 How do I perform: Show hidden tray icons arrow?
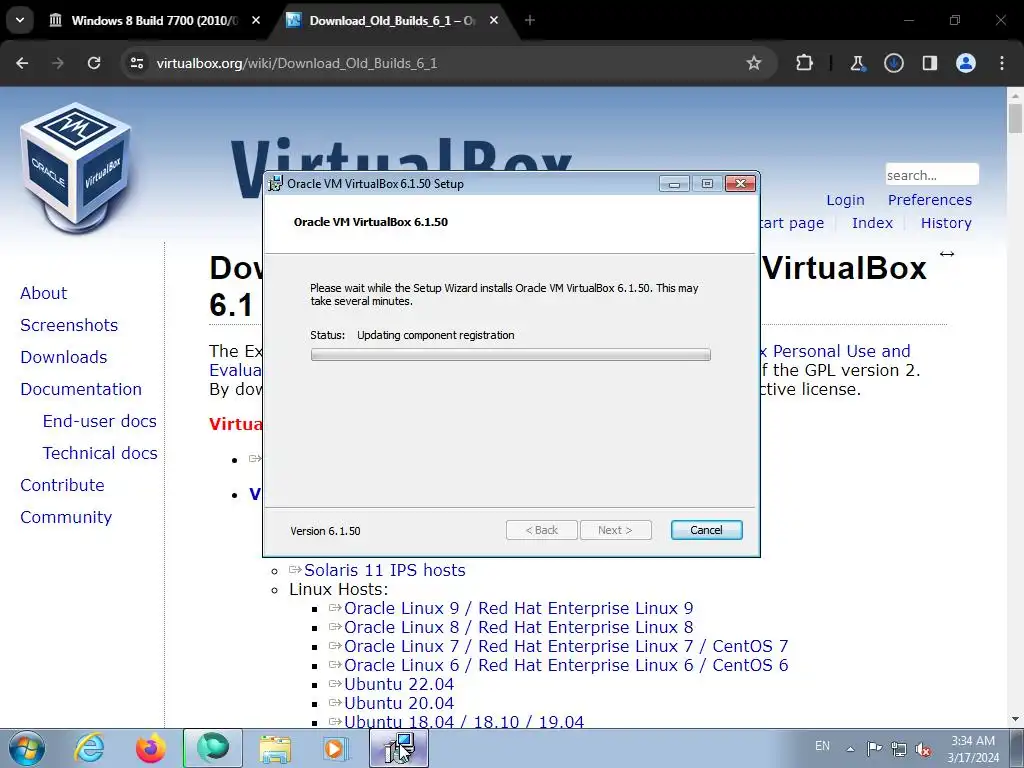tap(850, 749)
